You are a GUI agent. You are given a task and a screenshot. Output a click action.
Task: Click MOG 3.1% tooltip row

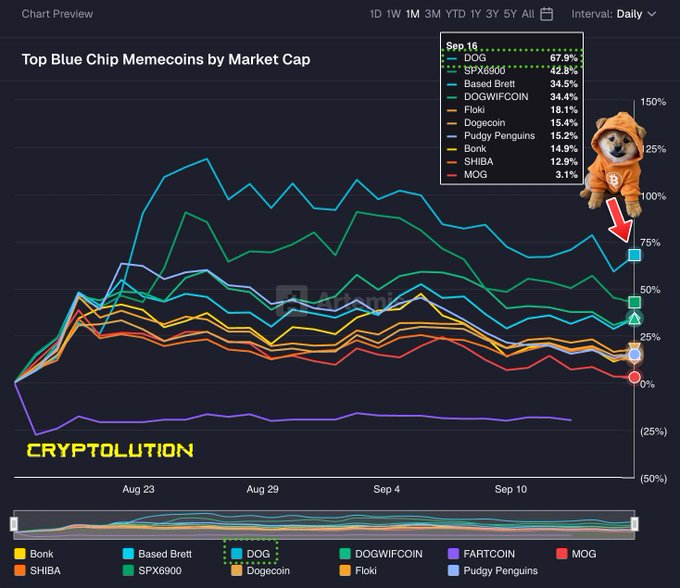[512, 175]
